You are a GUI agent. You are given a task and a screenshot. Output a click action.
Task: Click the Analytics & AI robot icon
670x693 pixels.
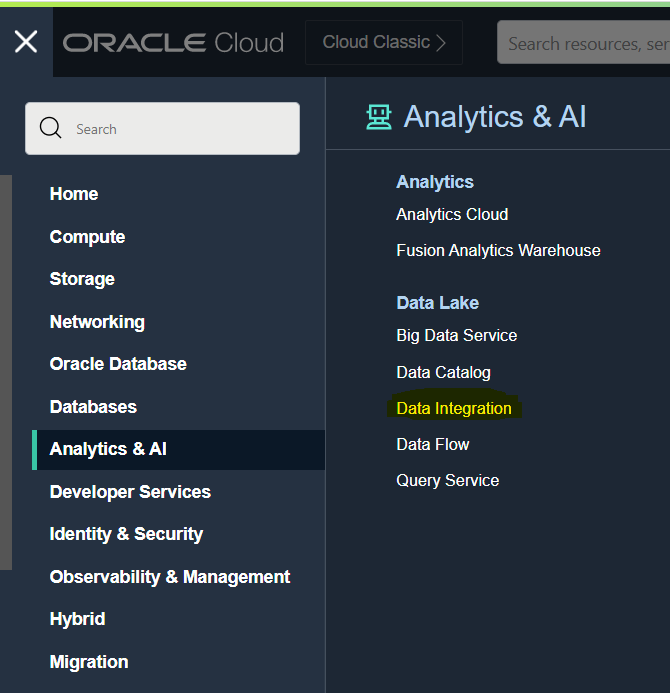tap(379, 117)
